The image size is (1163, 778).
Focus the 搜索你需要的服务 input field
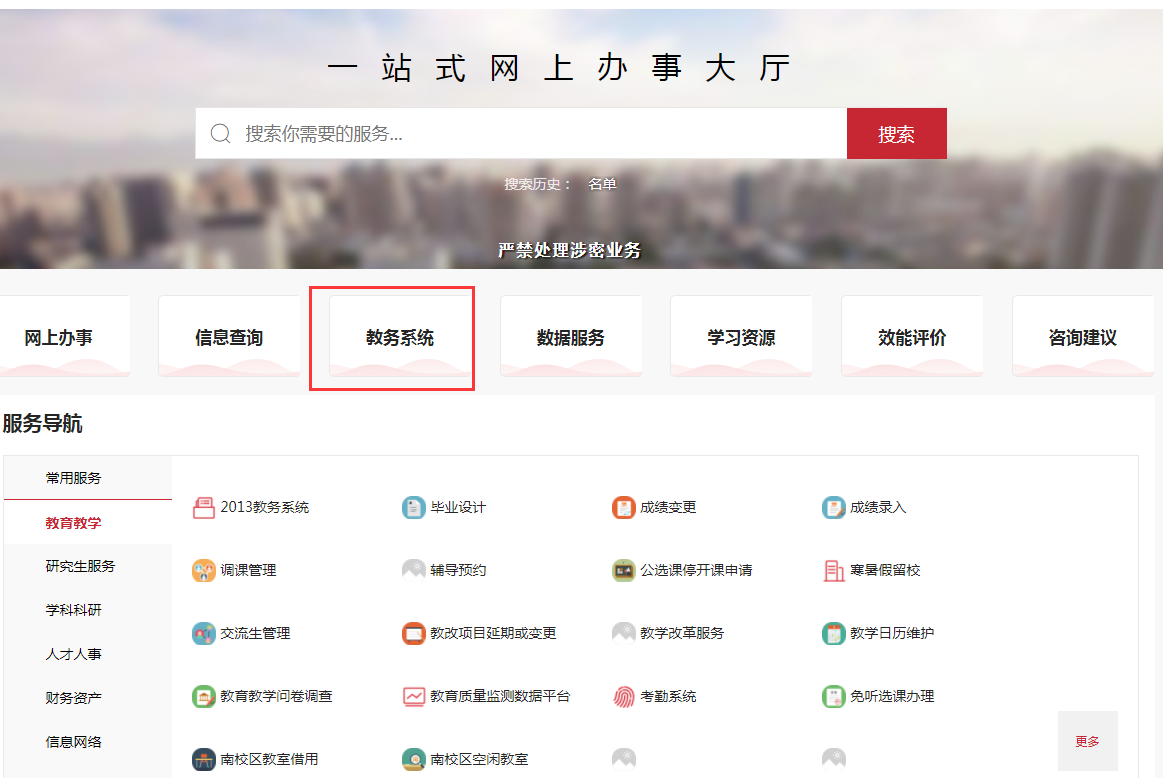pos(540,134)
